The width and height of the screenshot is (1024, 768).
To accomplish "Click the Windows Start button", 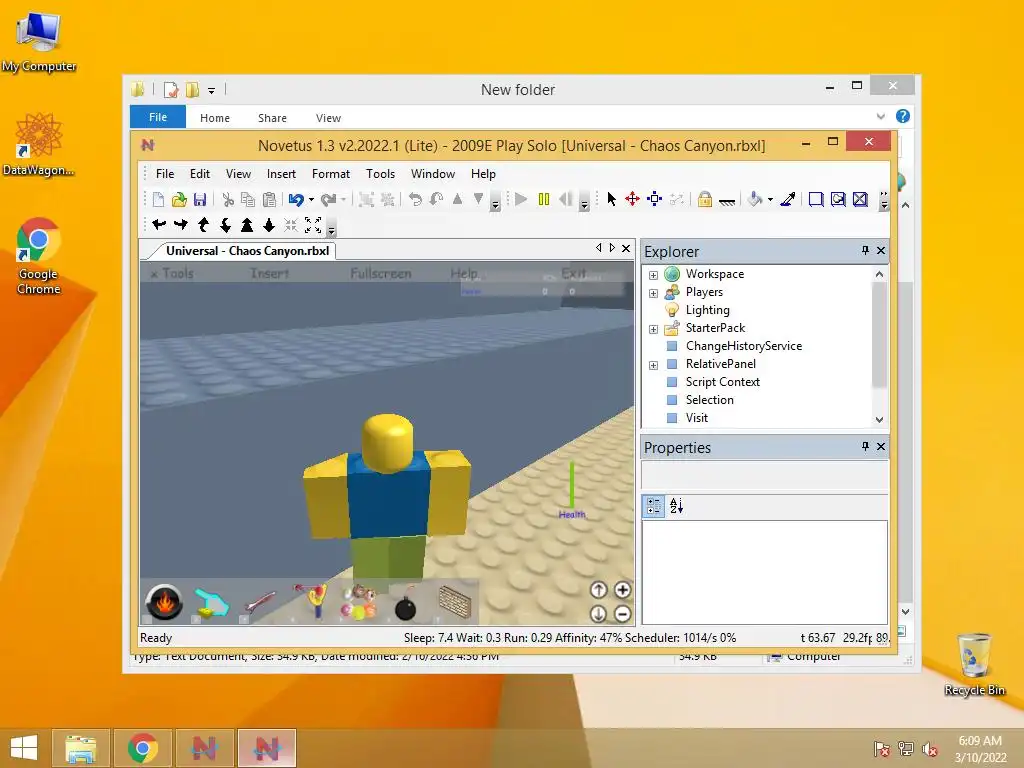I will point(24,748).
